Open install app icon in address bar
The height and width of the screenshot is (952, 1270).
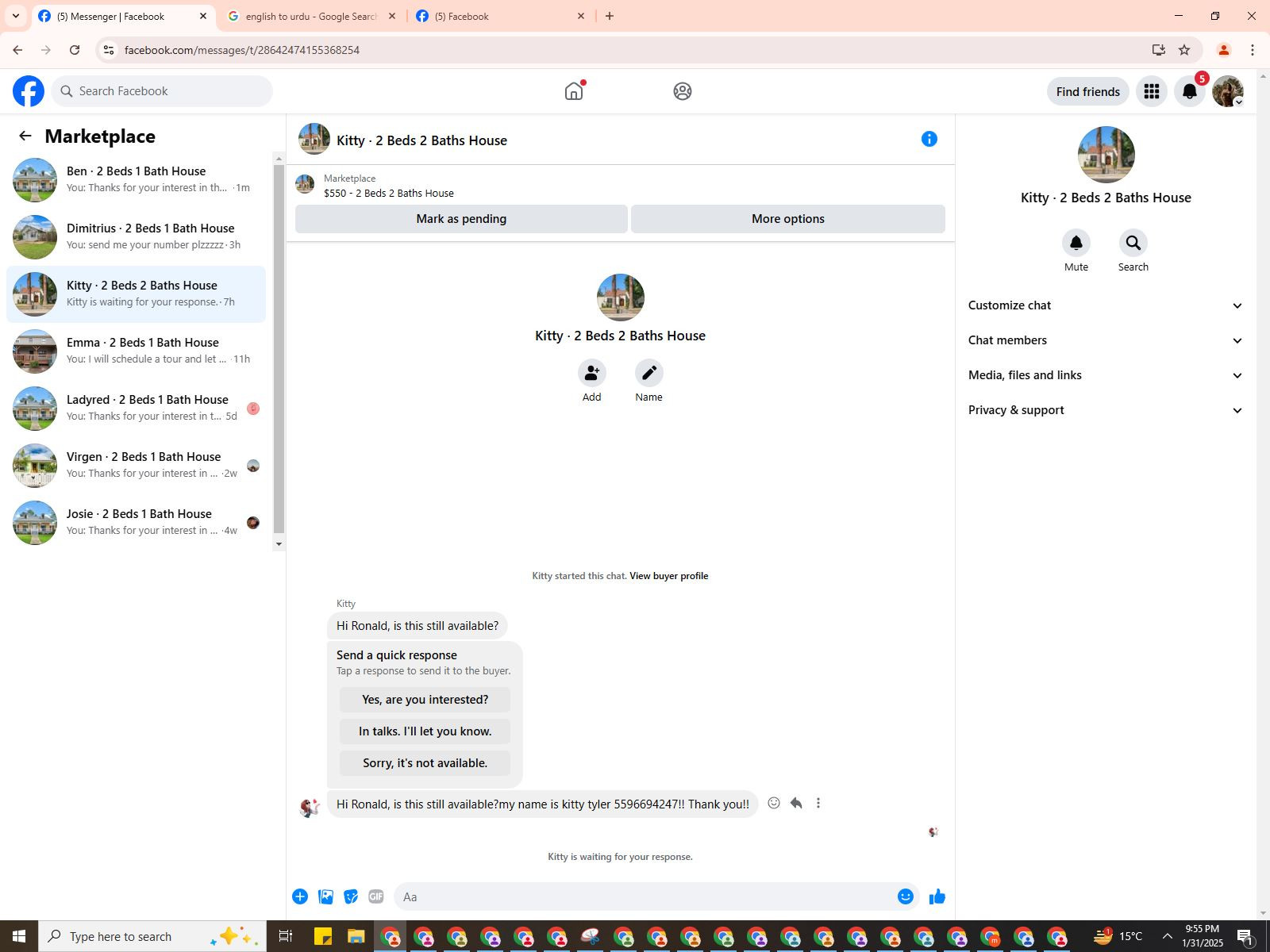click(x=1159, y=50)
